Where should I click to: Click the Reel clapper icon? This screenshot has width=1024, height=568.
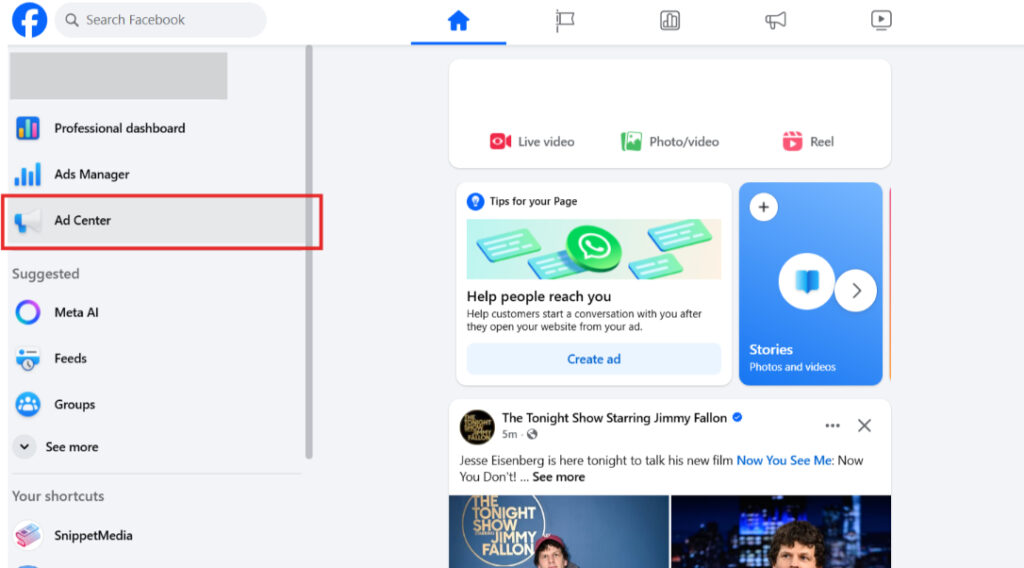pyautogui.click(x=792, y=141)
